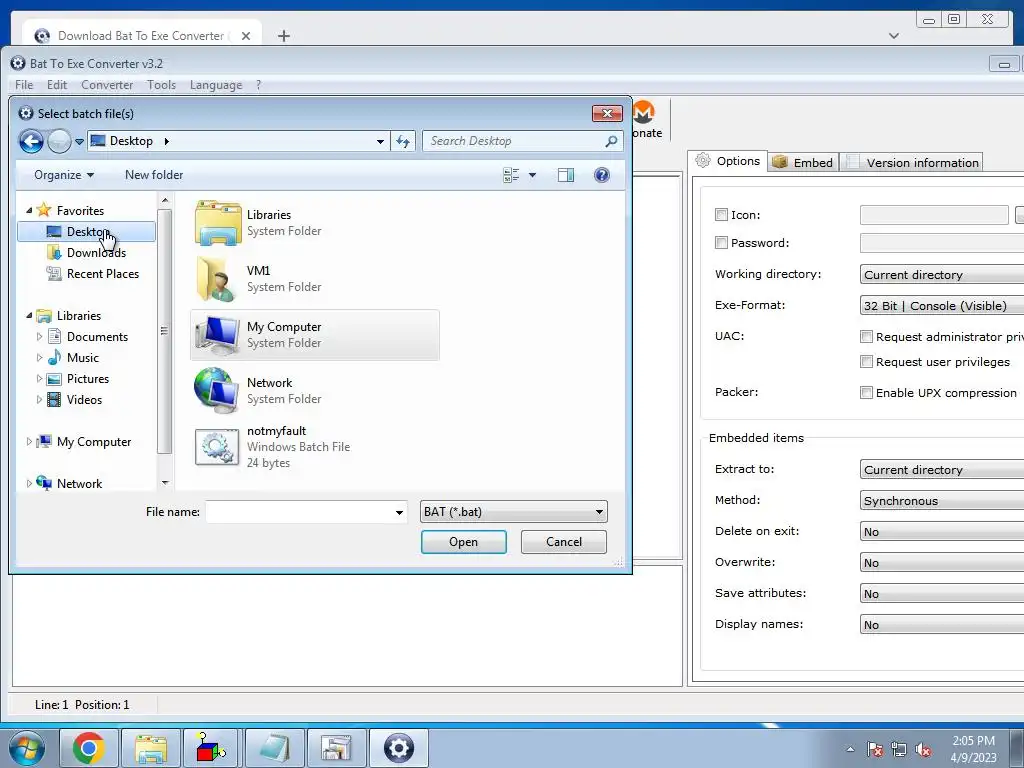This screenshot has height=768, width=1024.
Task: Show hidden tray icons arrow
Action: click(x=850, y=749)
